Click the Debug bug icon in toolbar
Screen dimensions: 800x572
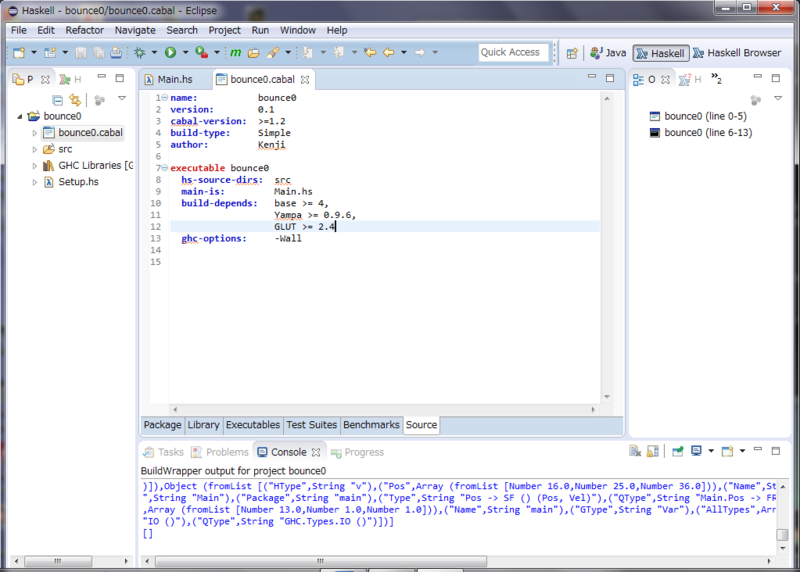click(139, 52)
